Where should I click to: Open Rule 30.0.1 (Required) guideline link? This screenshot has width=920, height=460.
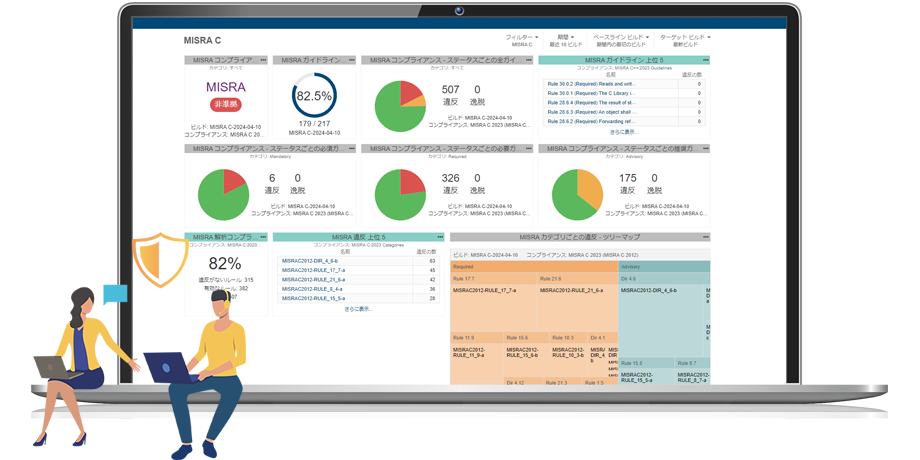591,93
